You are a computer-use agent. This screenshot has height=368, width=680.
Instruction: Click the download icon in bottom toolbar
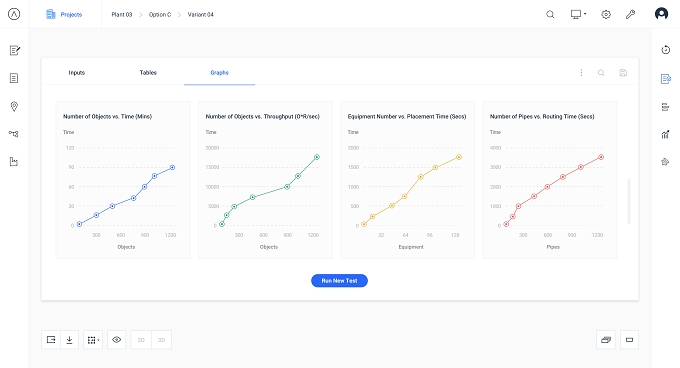point(69,339)
